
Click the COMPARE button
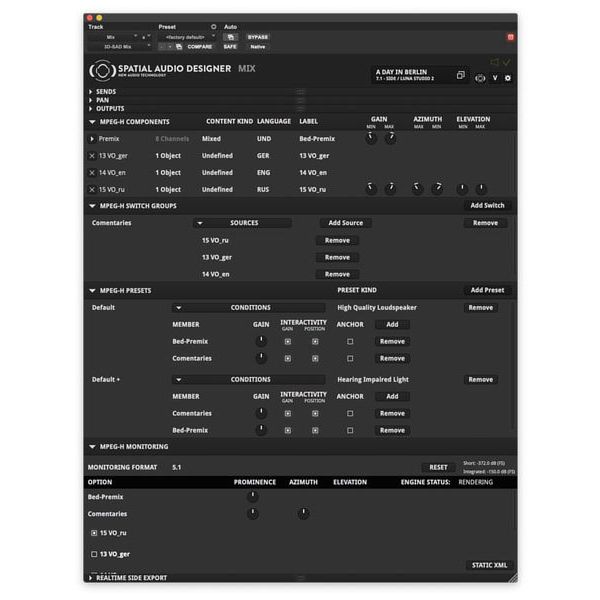[x=199, y=47]
